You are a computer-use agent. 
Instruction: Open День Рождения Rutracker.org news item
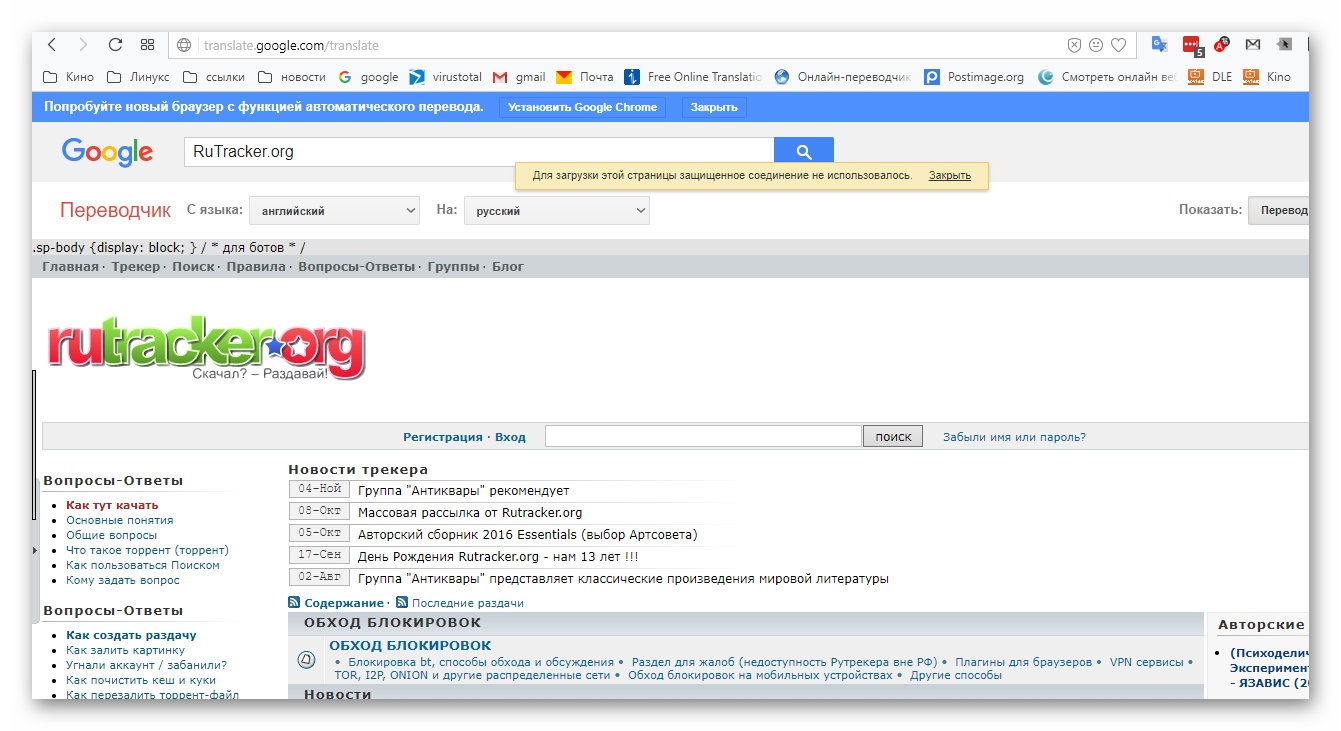[x=498, y=556]
